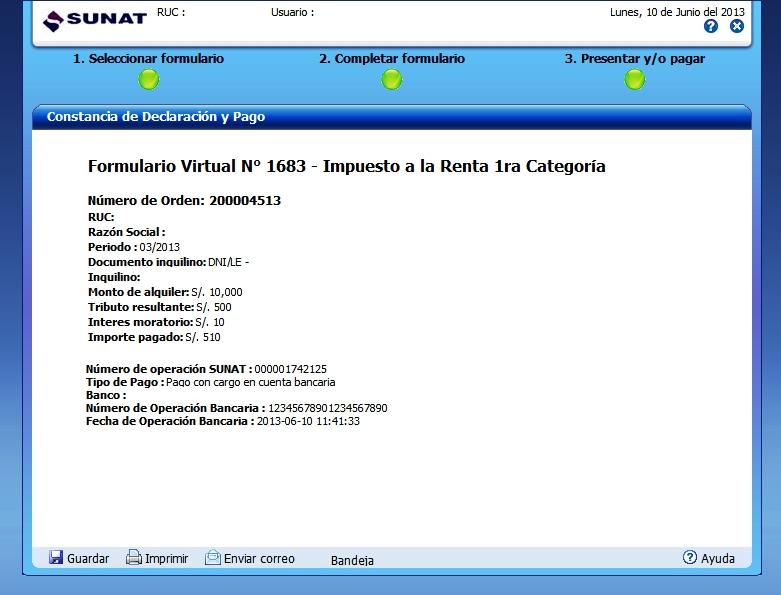
Task: Go to step 1 Seleccionar formulario
Action: coord(148,59)
